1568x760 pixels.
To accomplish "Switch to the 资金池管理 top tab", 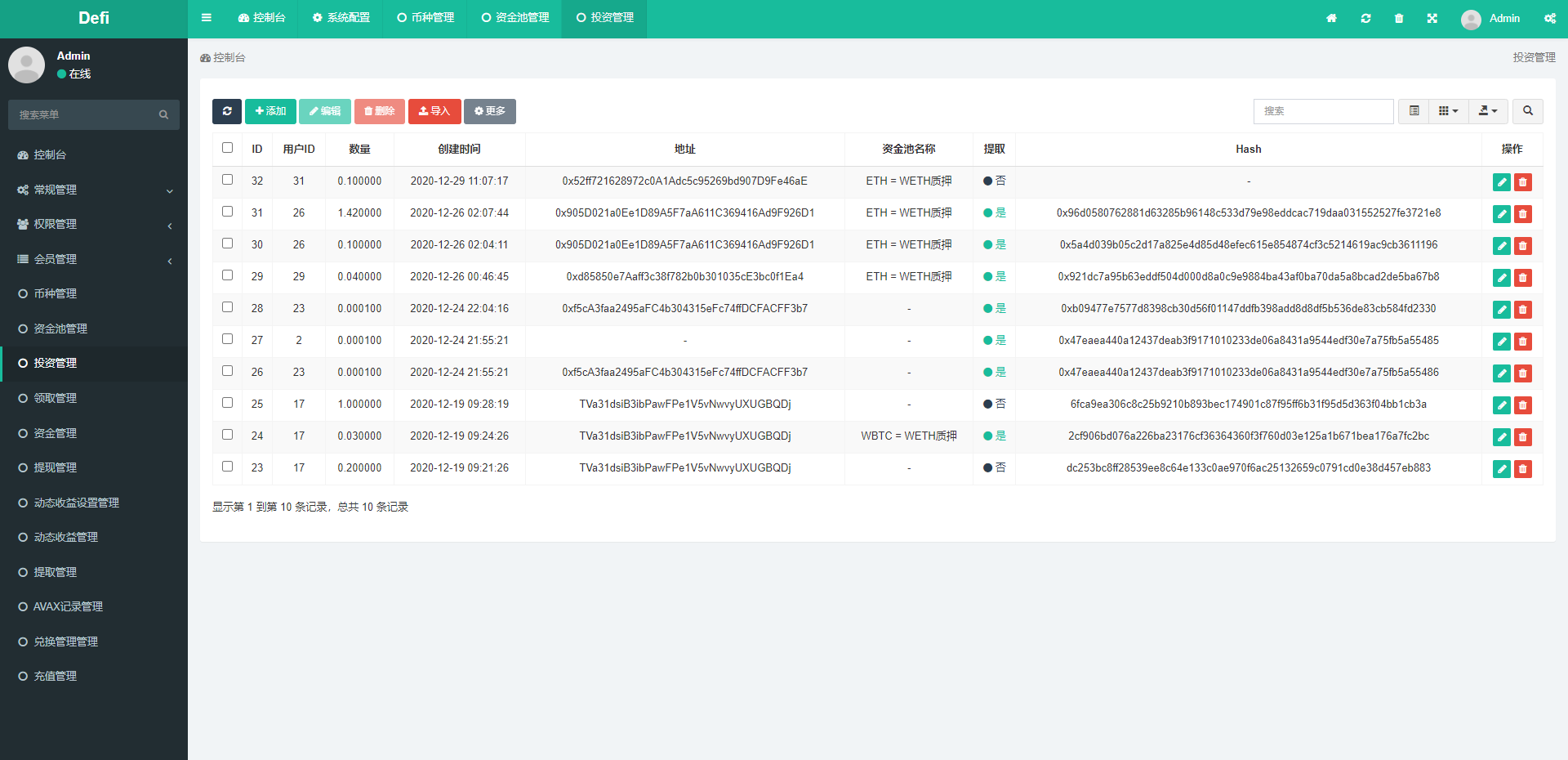I will click(515, 18).
